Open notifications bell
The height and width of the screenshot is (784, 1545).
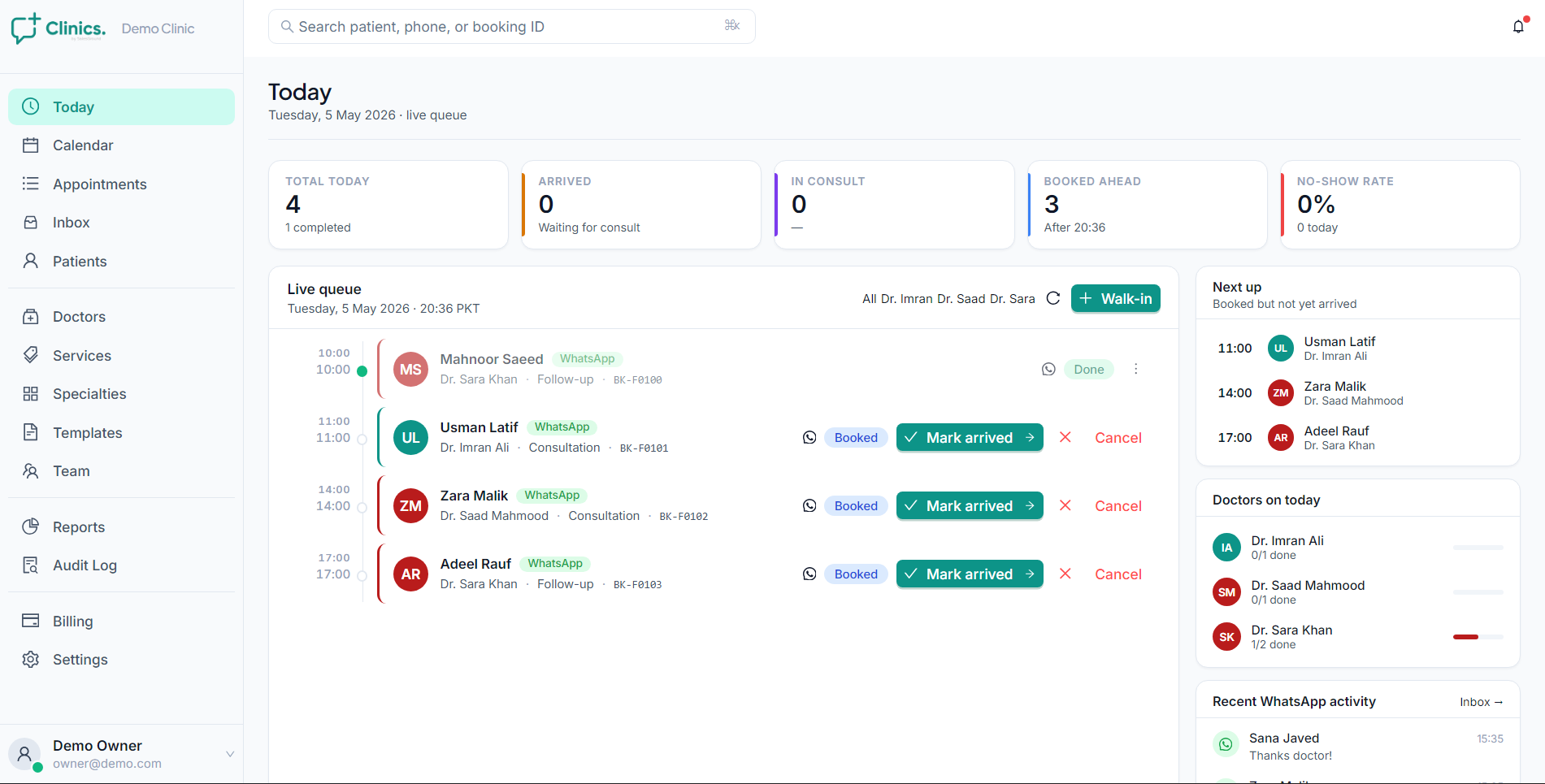coord(1518,27)
